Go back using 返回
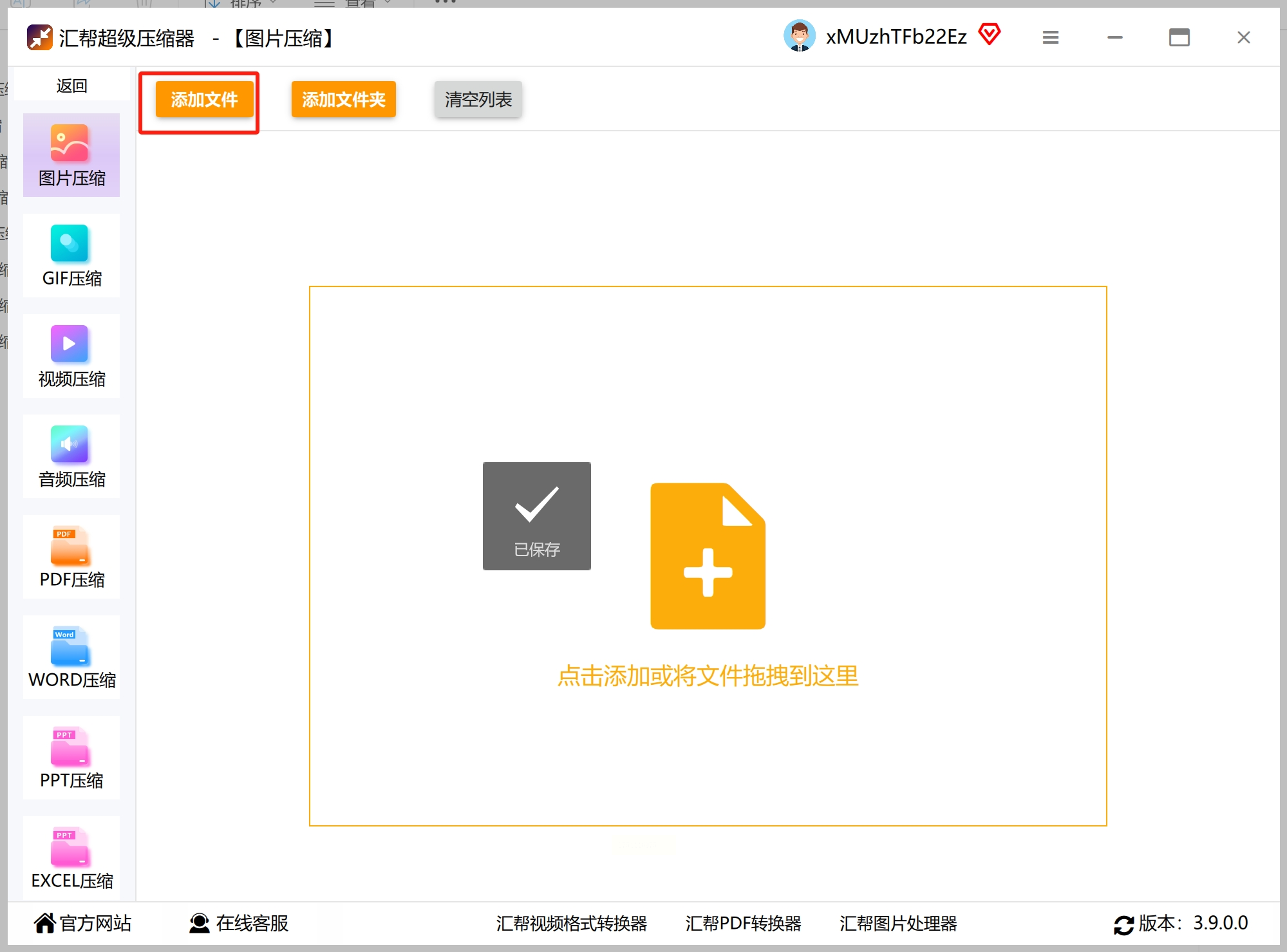Viewport: 1287px width, 952px height. [x=71, y=86]
